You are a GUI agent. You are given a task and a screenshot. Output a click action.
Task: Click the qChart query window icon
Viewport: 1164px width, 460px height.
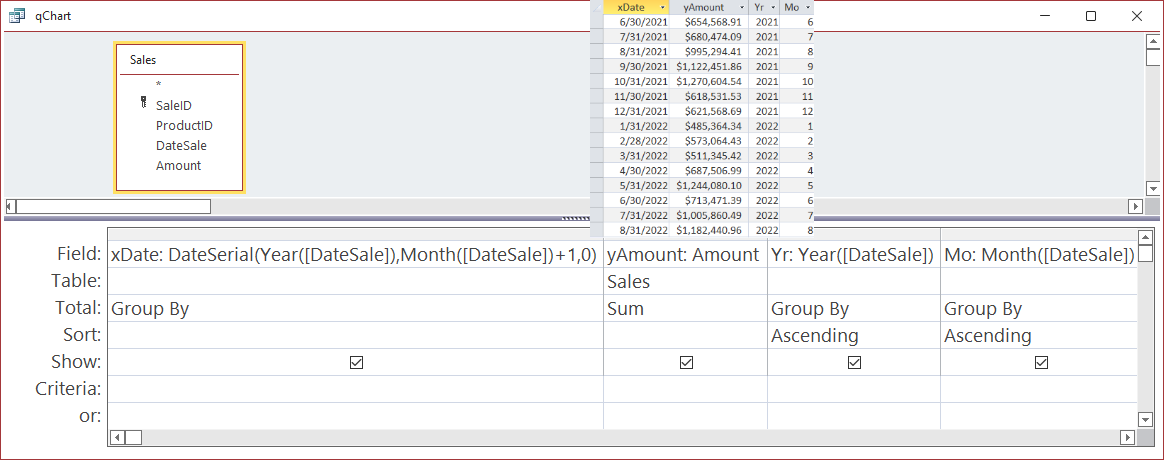pos(16,16)
